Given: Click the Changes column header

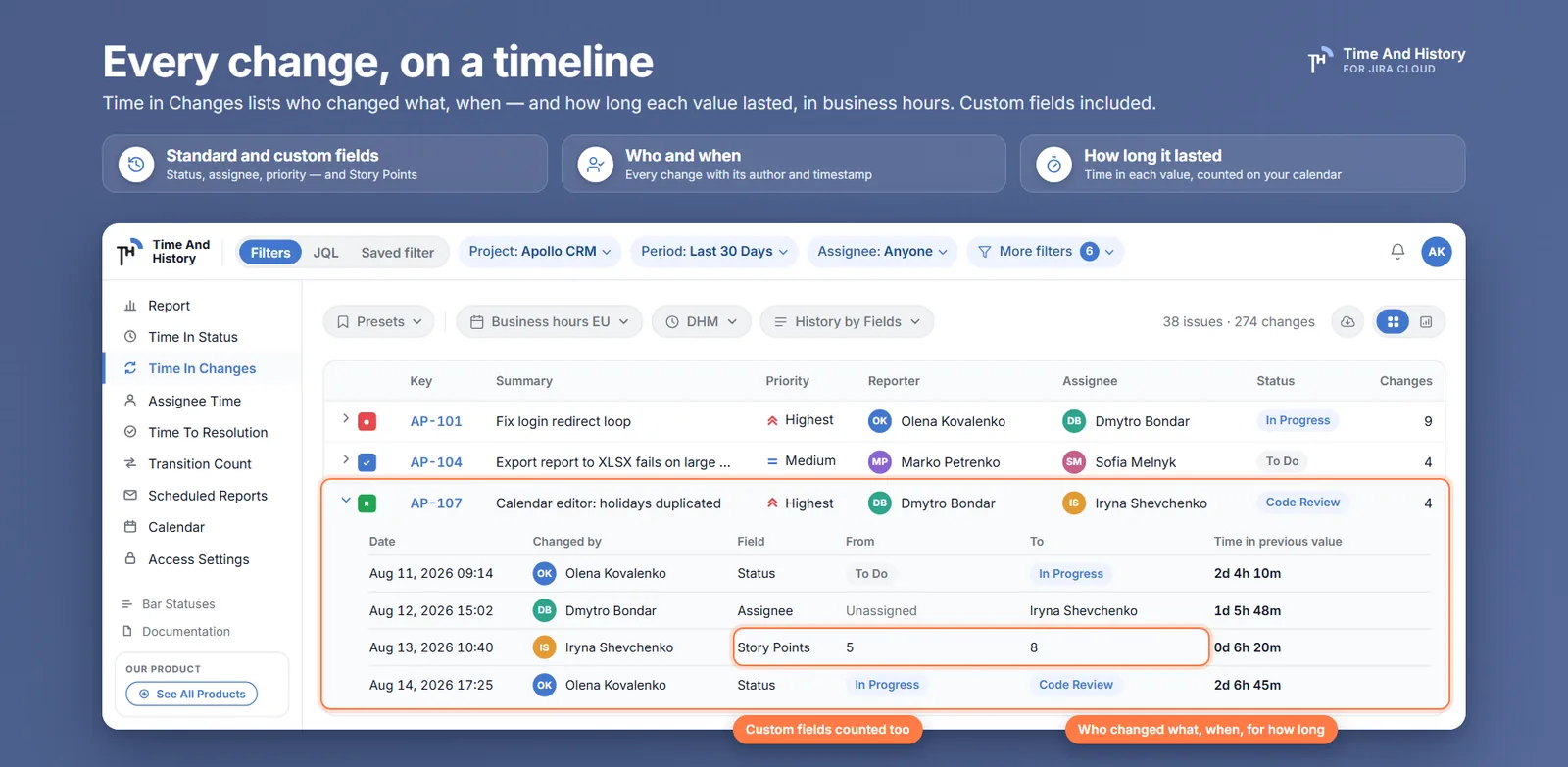Looking at the screenshot, I should click(1405, 381).
